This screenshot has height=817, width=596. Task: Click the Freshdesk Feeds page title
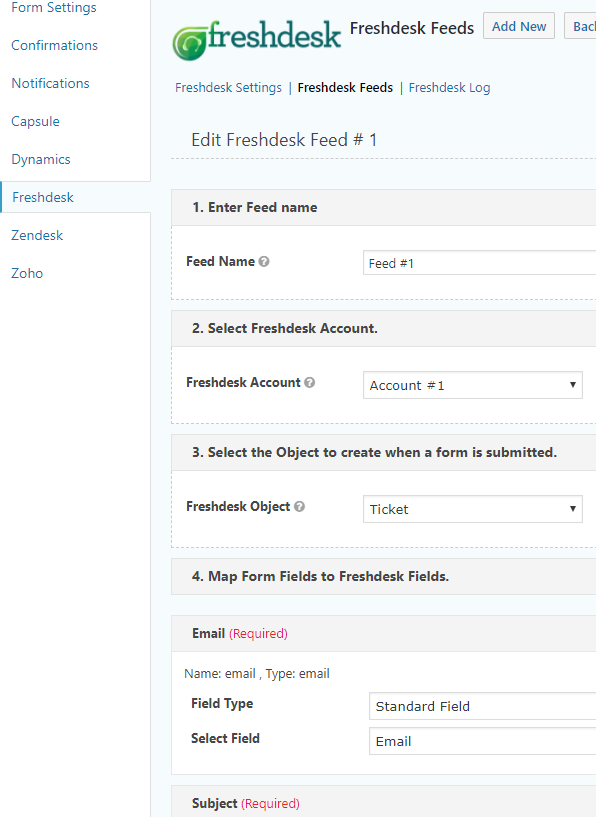412,28
